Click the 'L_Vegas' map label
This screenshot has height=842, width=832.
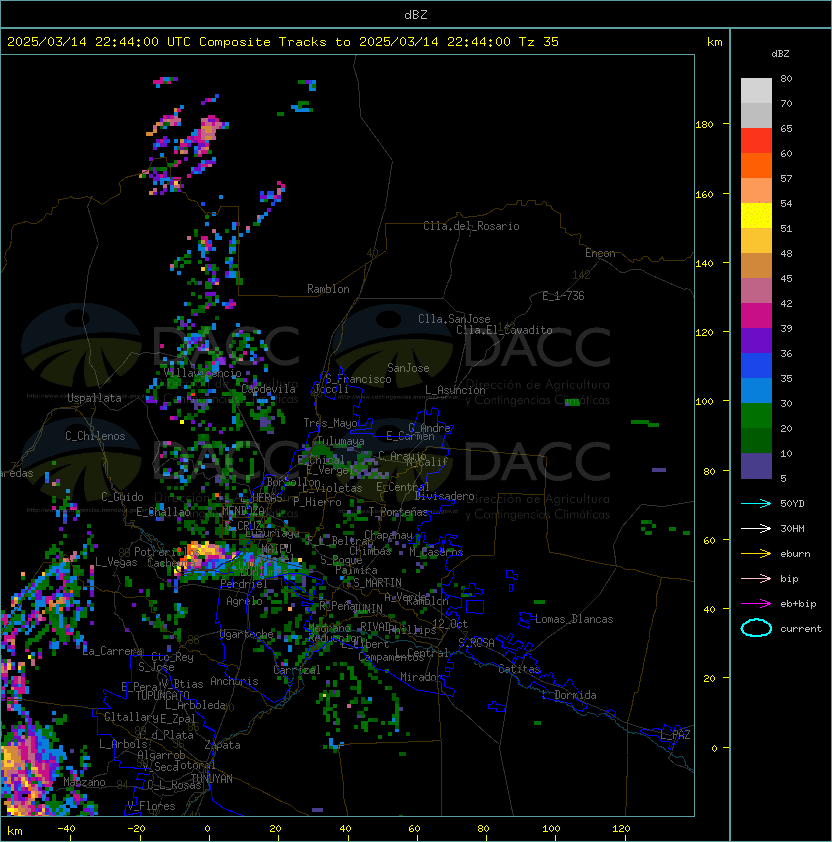coord(116,562)
